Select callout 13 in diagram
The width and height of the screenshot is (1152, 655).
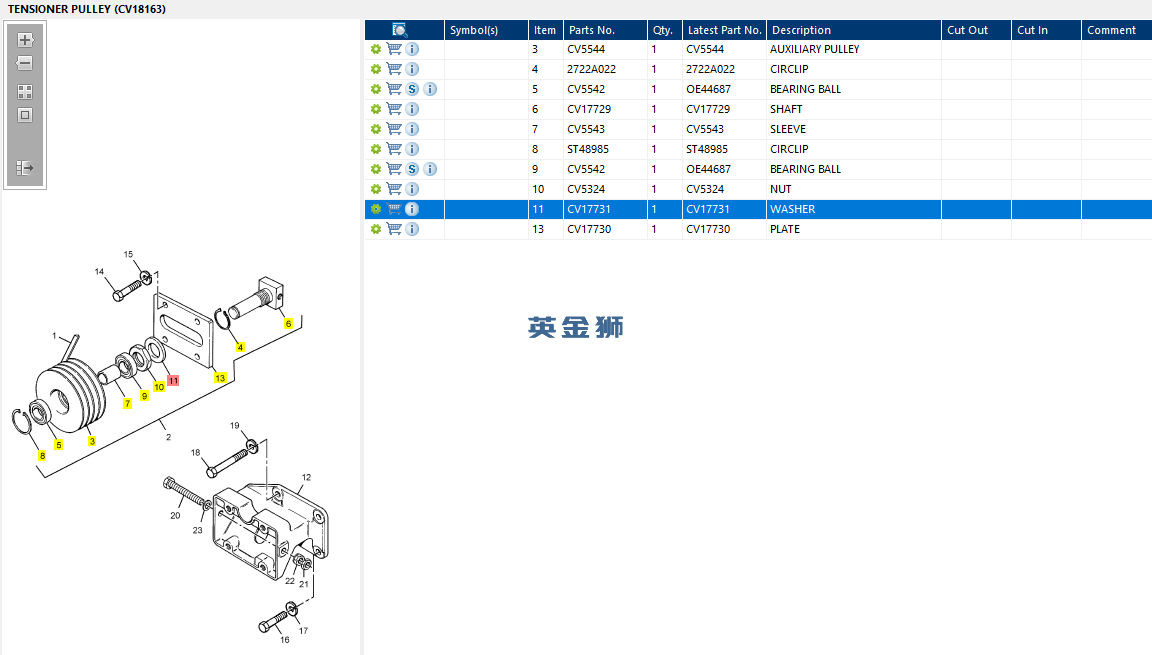(x=220, y=378)
